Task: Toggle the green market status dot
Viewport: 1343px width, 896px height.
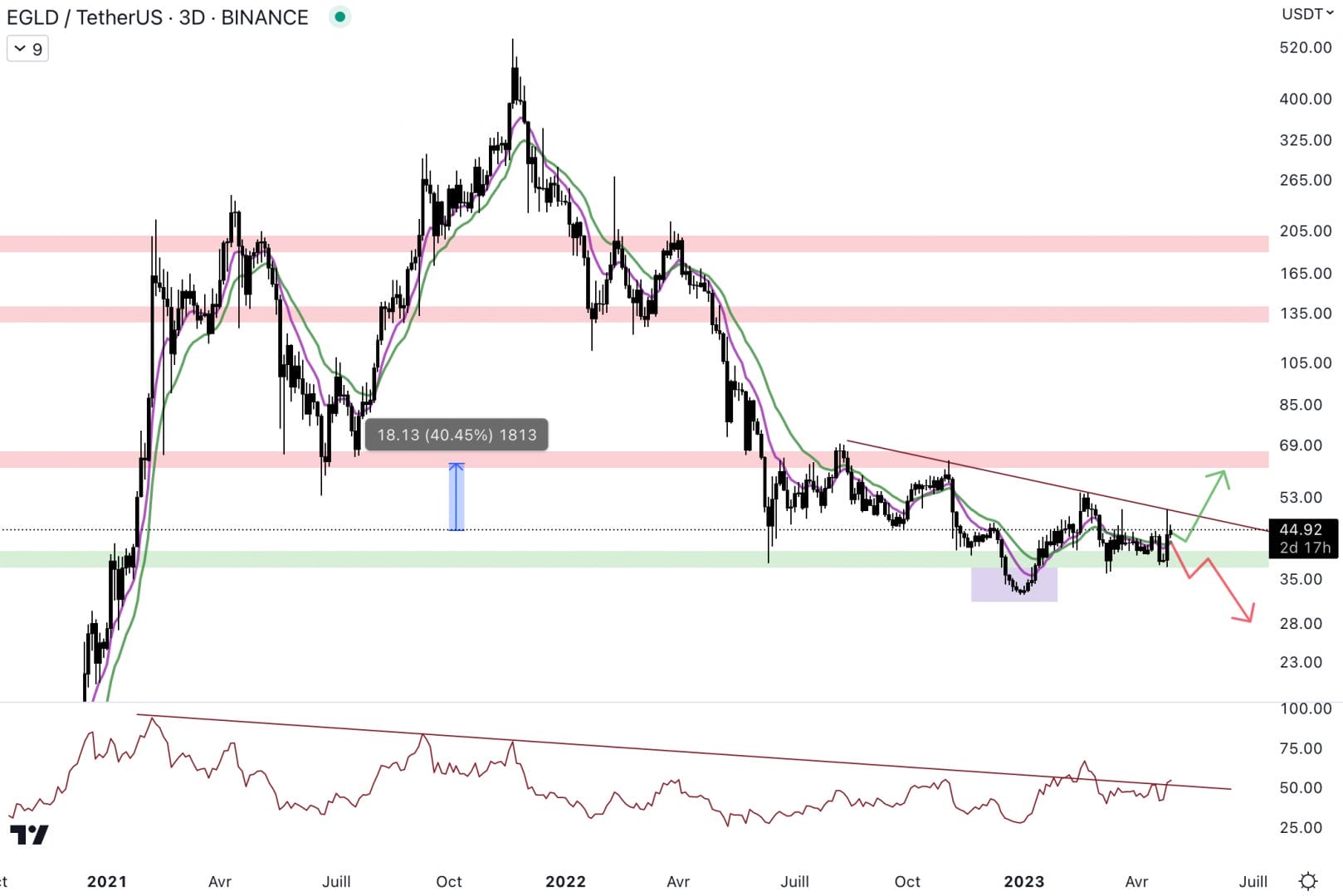Action: (x=339, y=17)
